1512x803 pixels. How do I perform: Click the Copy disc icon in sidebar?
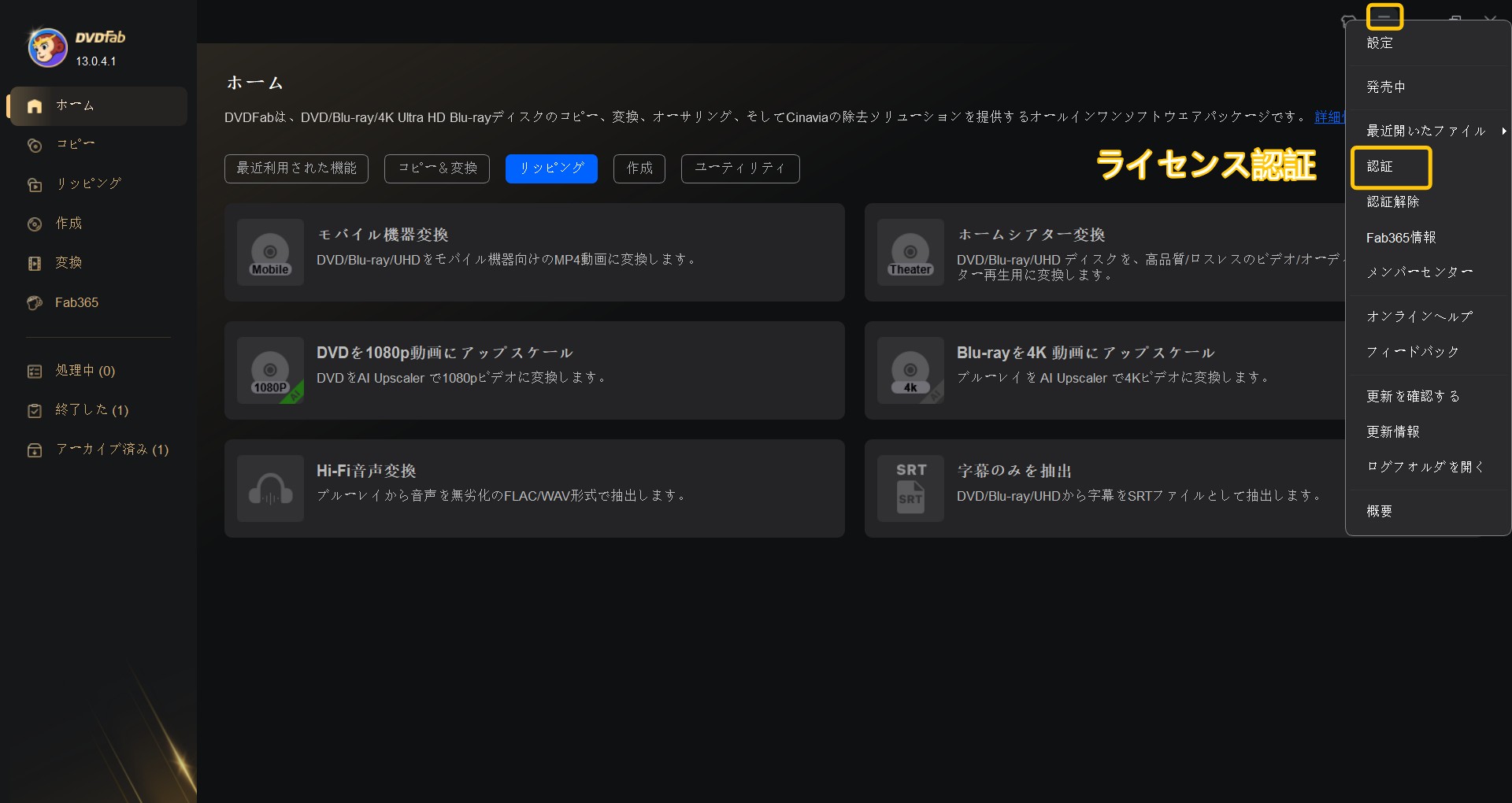click(x=35, y=146)
